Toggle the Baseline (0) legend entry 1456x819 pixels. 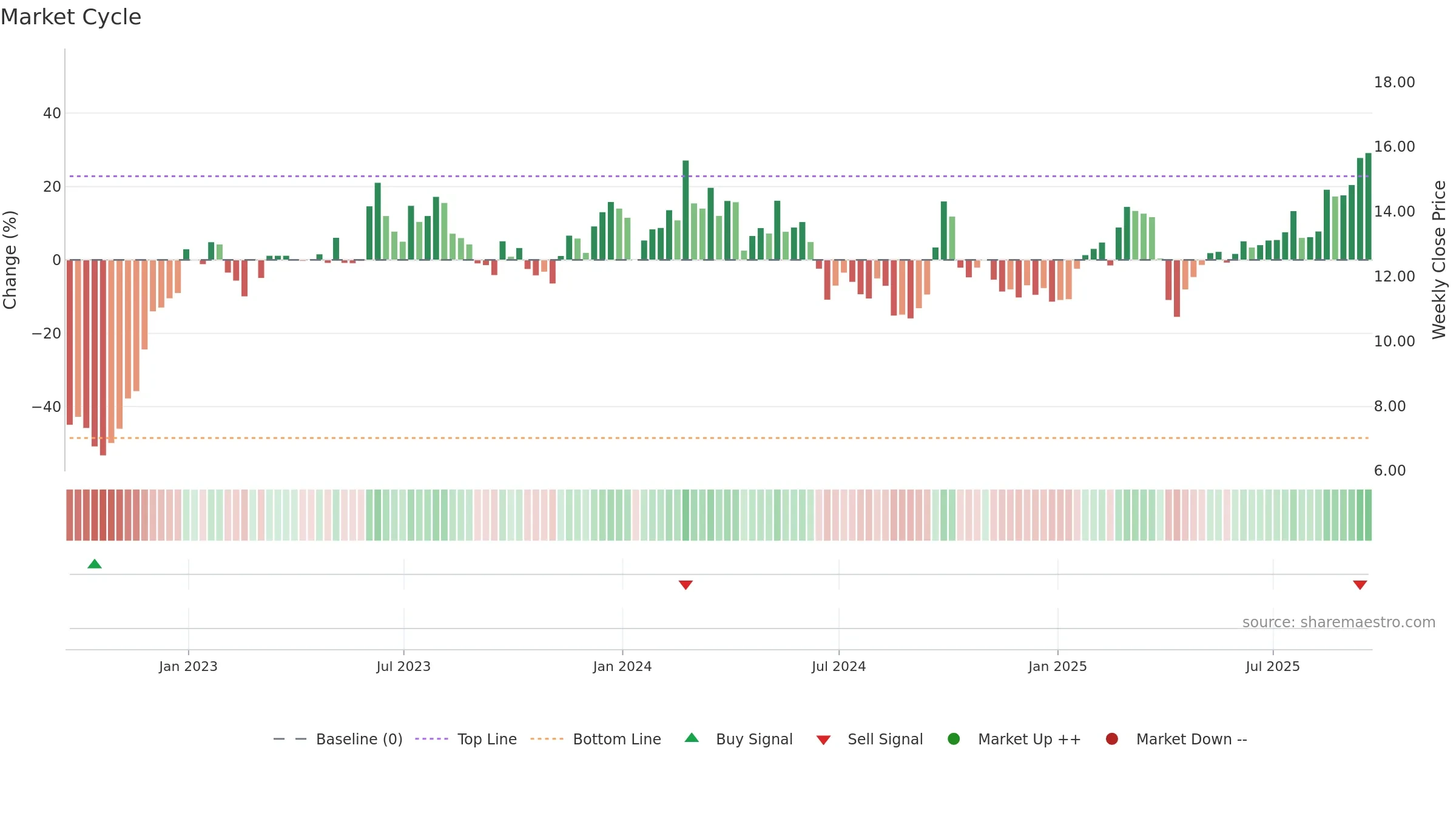coord(338,740)
